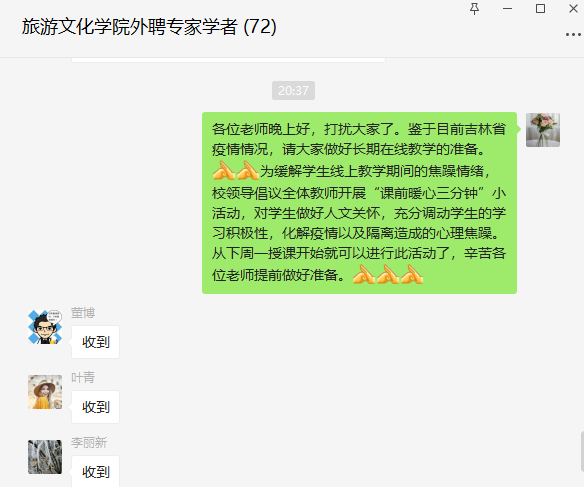The width and height of the screenshot is (584, 487).
Task: Click the sender name 苗博
Action: (x=83, y=313)
